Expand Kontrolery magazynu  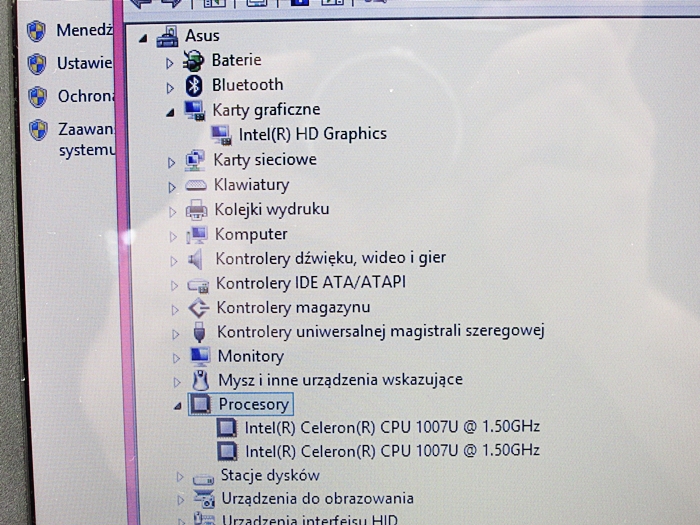pos(175,310)
